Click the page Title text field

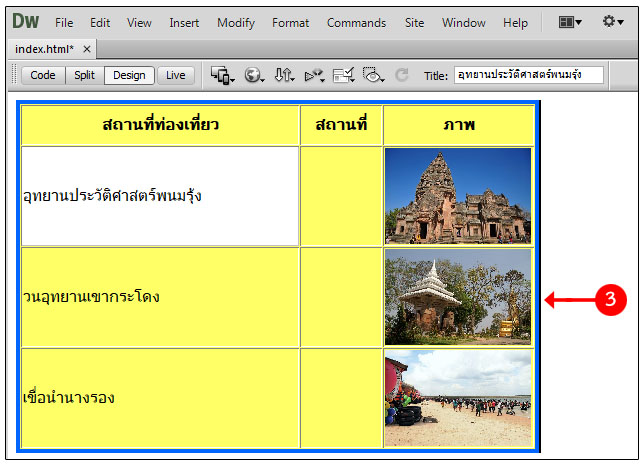point(529,75)
